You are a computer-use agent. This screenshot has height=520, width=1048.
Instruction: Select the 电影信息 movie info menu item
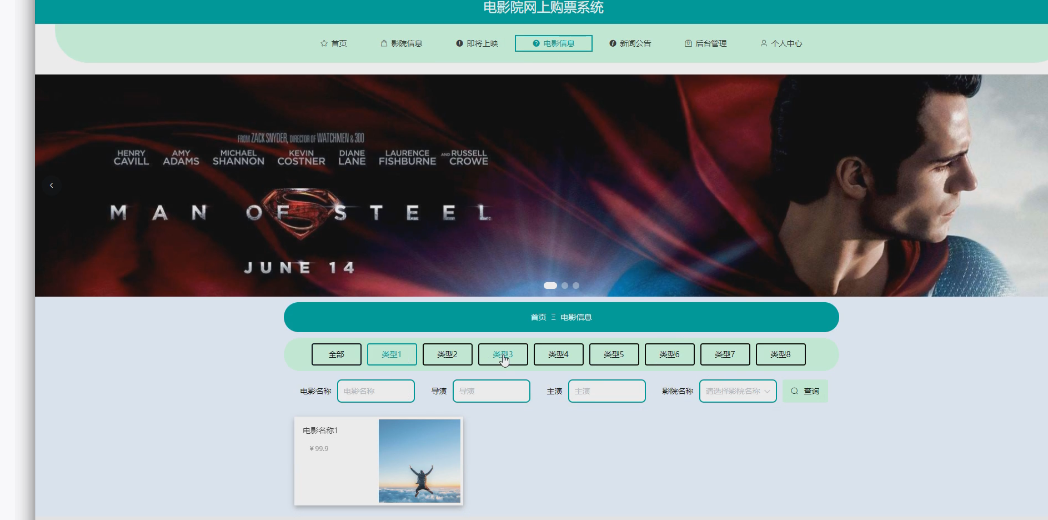tap(553, 43)
